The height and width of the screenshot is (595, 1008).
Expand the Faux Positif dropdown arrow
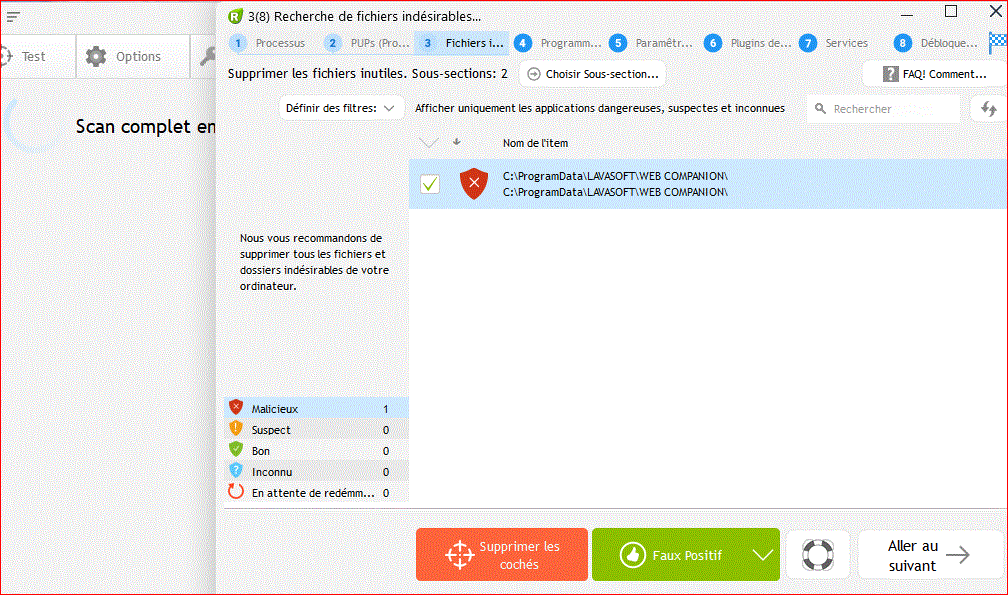click(x=763, y=555)
